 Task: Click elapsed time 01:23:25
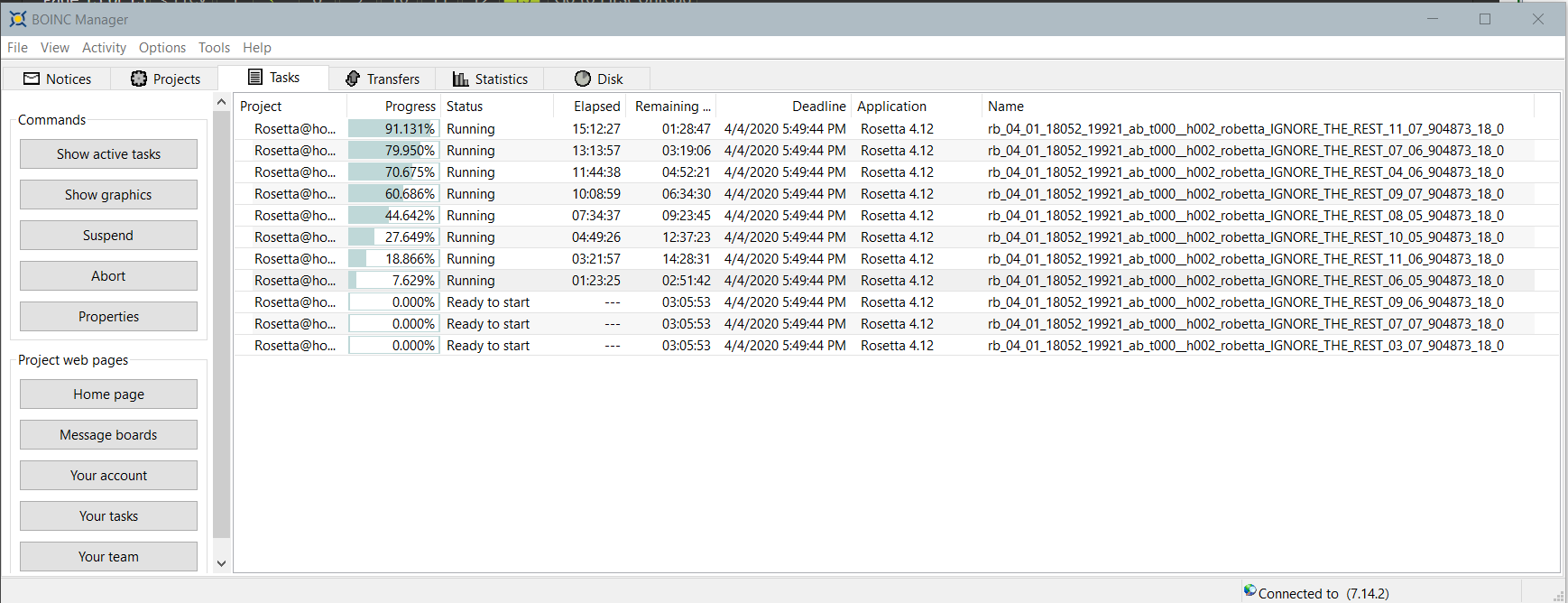click(596, 281)
